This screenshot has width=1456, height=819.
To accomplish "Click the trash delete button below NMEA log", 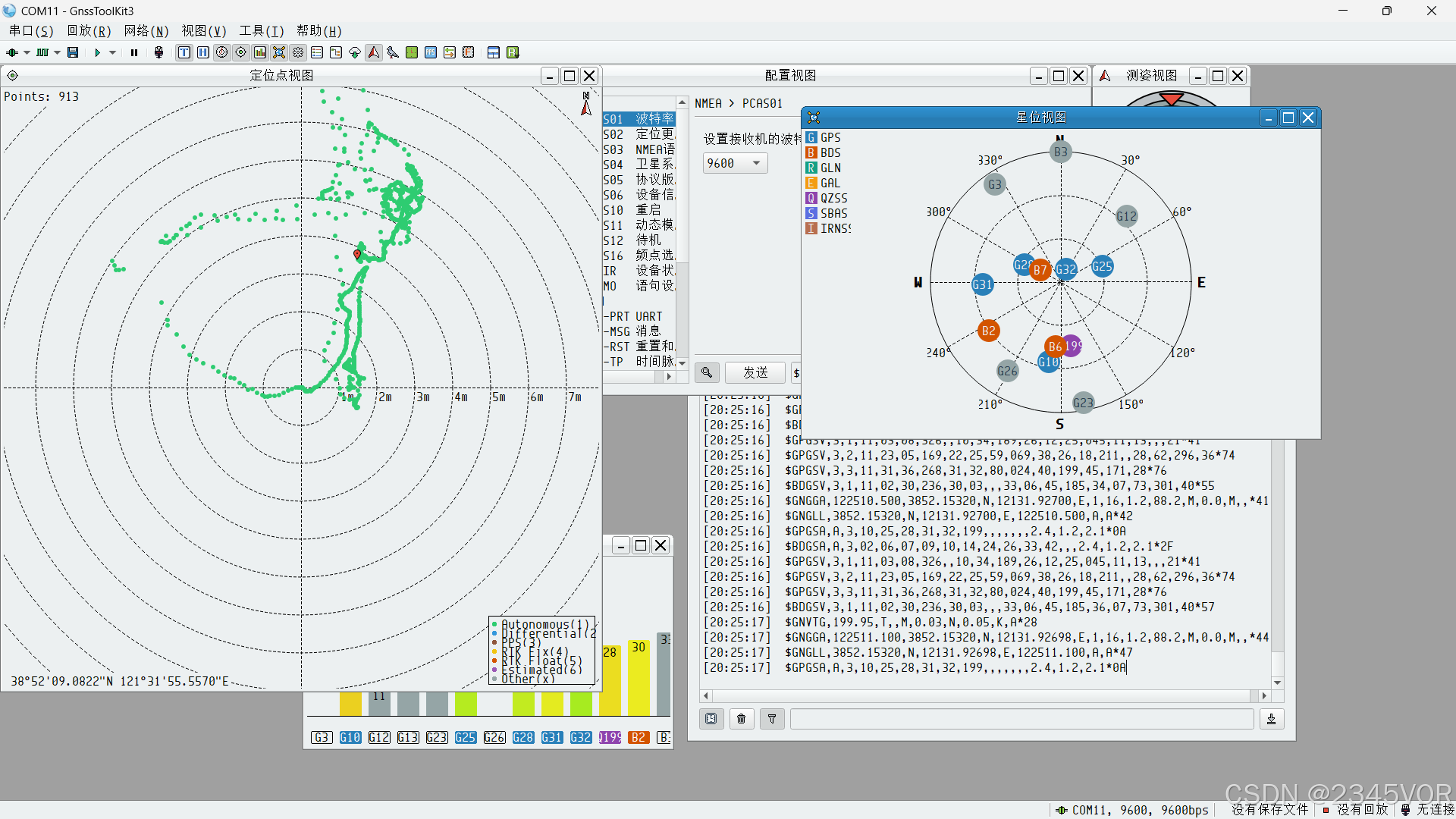I will [x=742, y=719].
